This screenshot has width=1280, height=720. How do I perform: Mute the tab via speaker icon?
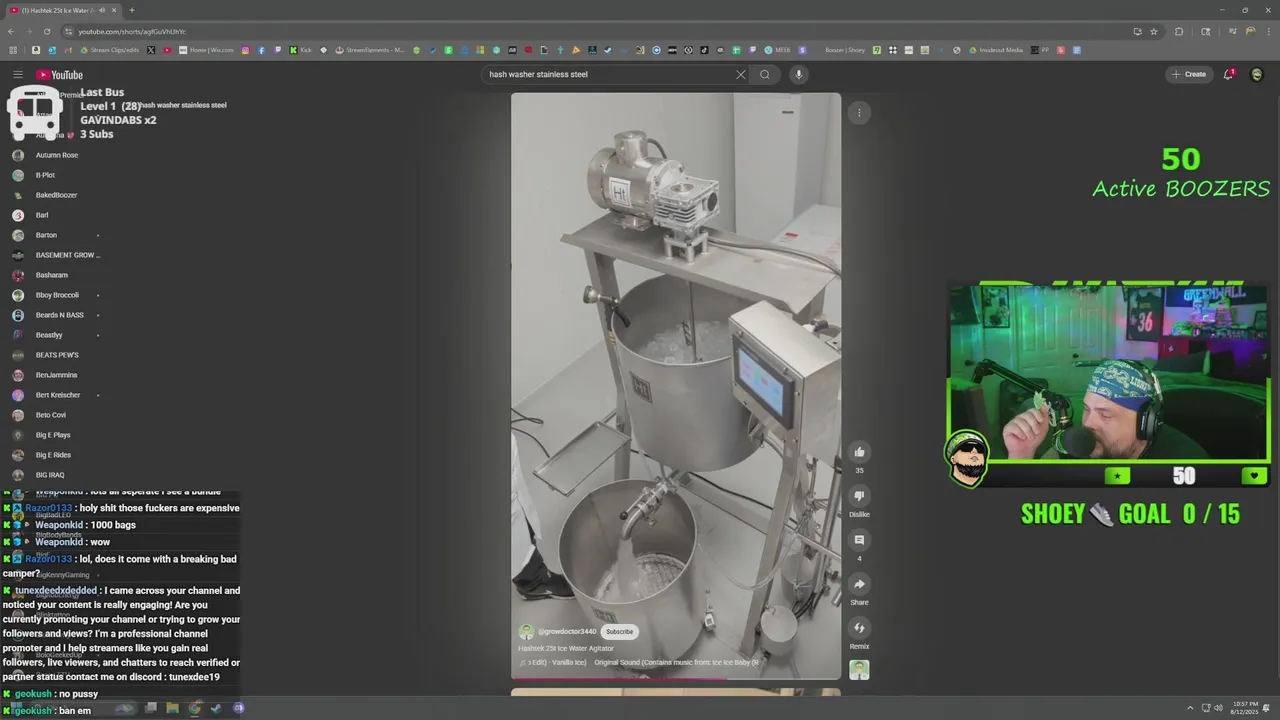pos(102,10)
